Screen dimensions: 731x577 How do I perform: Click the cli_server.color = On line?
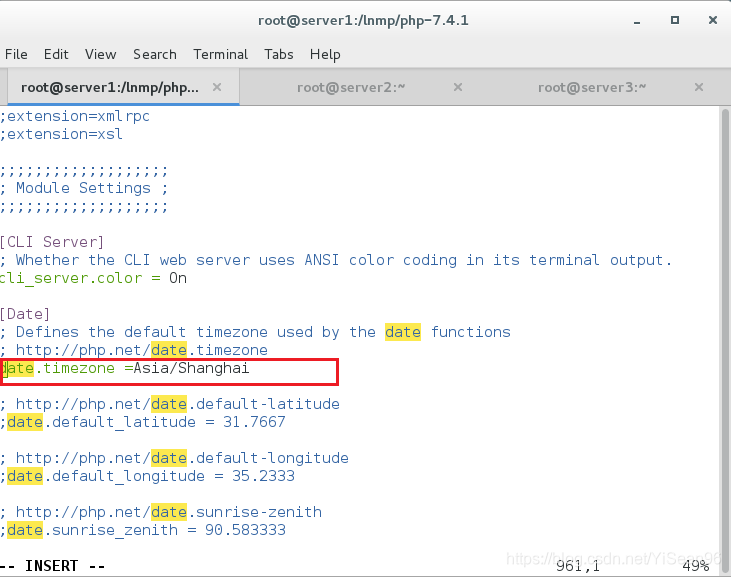click(93, 278)
